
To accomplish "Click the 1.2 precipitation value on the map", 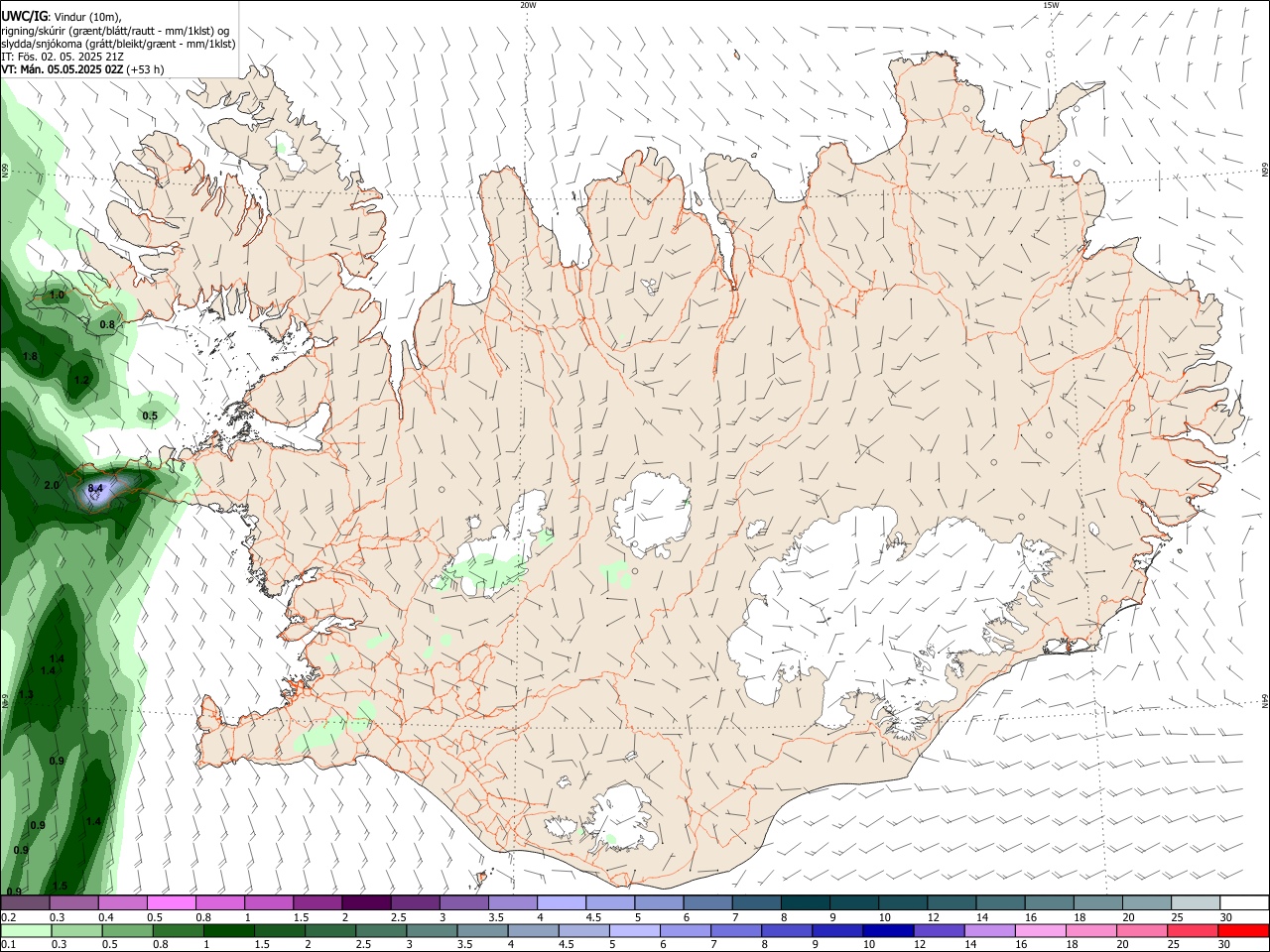I will click(82, 380).
